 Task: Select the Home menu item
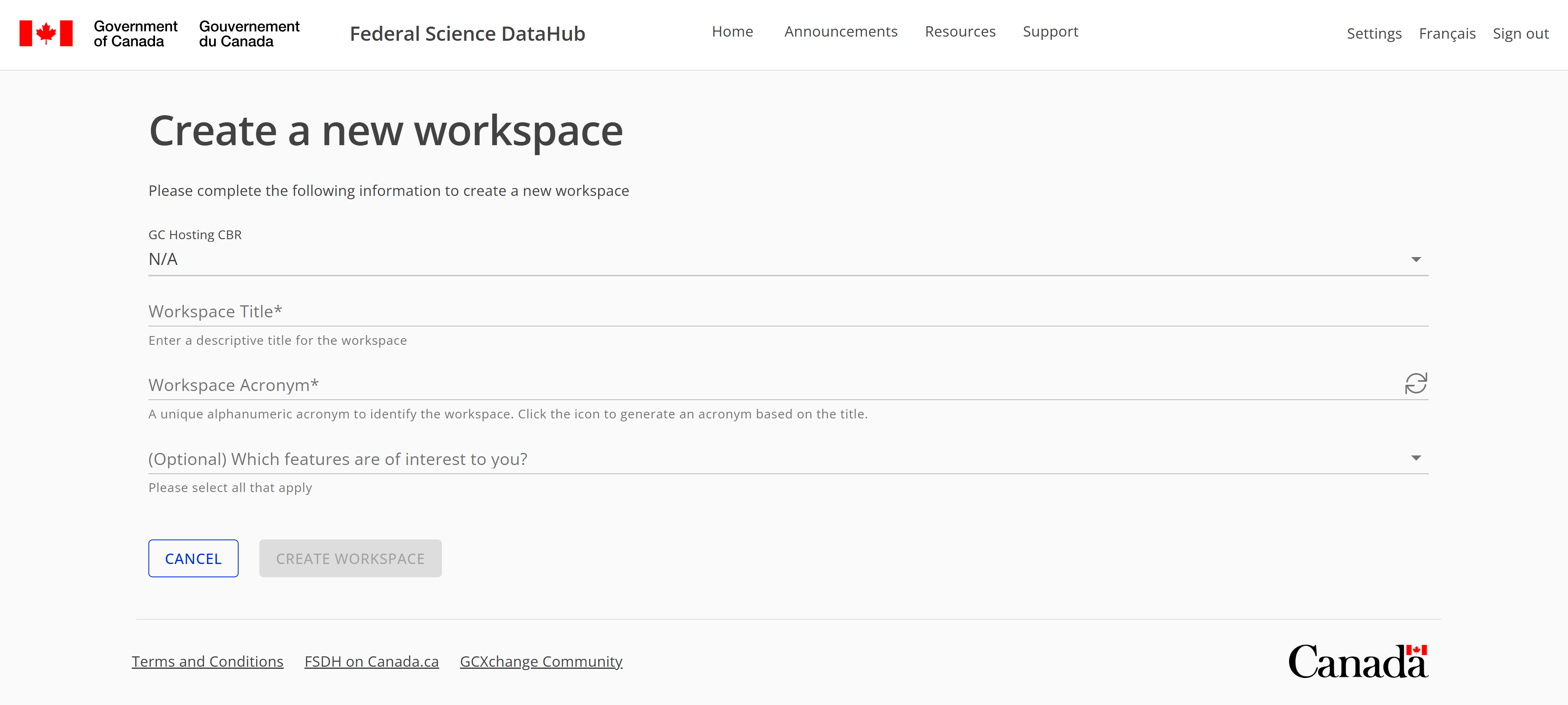click(732, 32)
